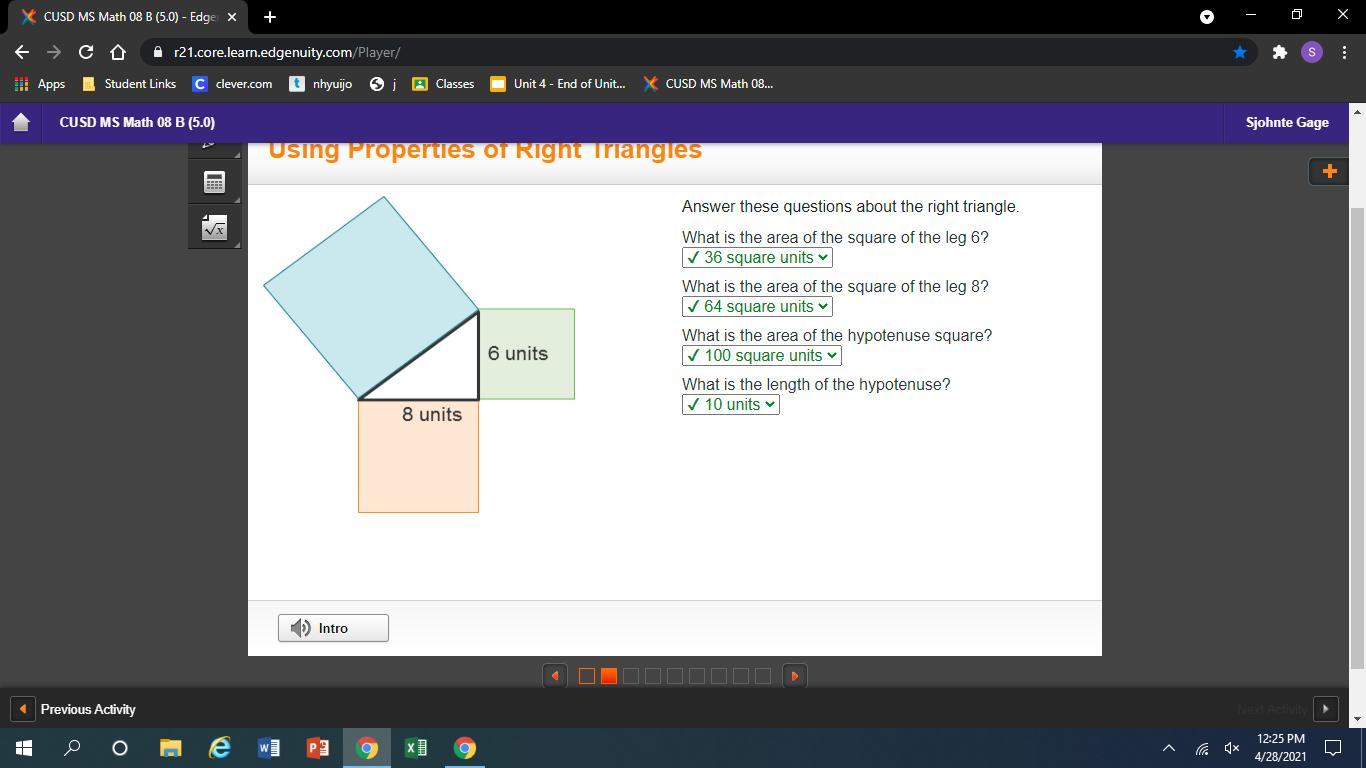Open Chrome three-dot menu
Screen dimensions: 1366x768
coord(1344,52)
